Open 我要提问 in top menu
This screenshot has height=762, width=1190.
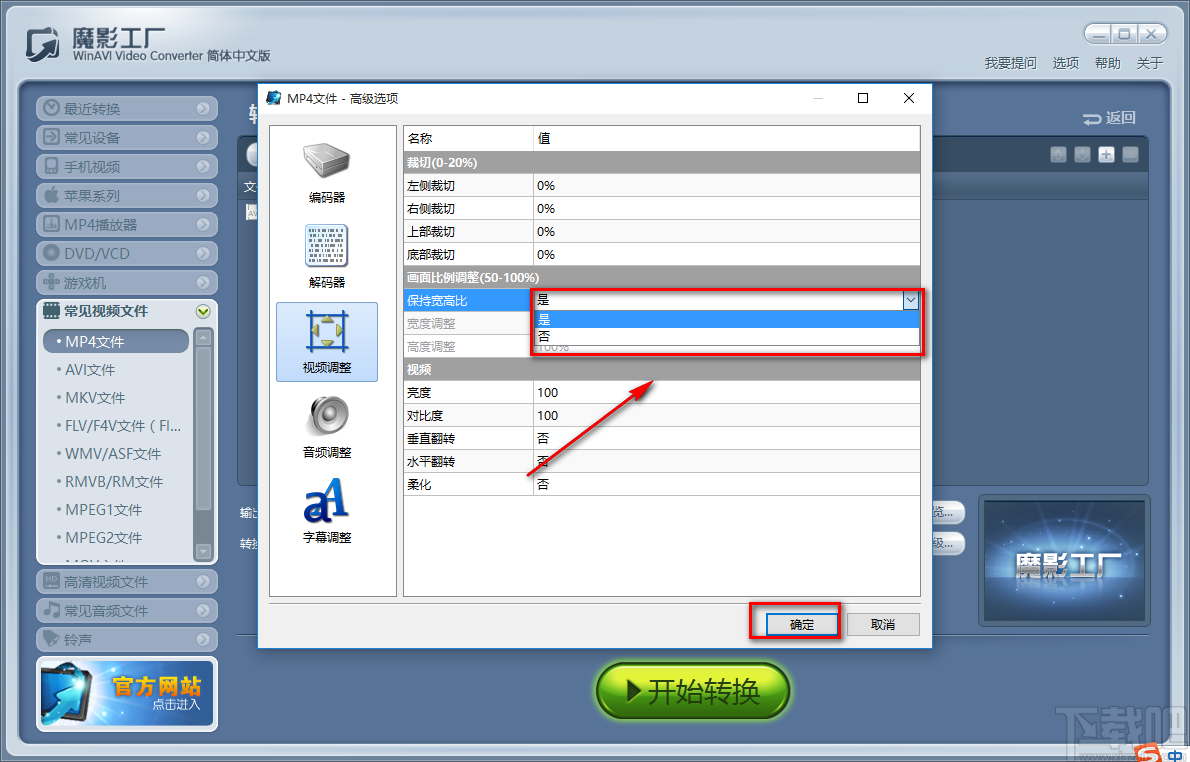coord(1010,63)
